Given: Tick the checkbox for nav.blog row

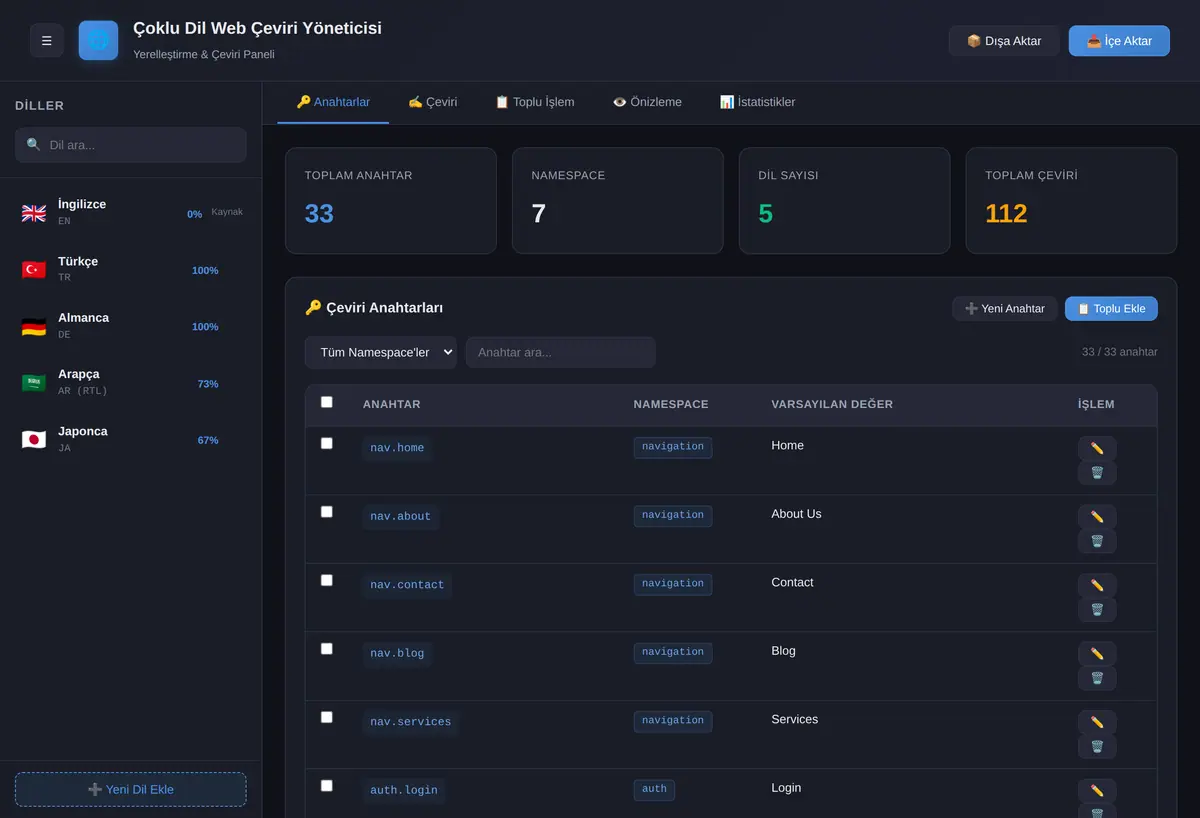Looking at the screenshot, I should pos(326,649).
